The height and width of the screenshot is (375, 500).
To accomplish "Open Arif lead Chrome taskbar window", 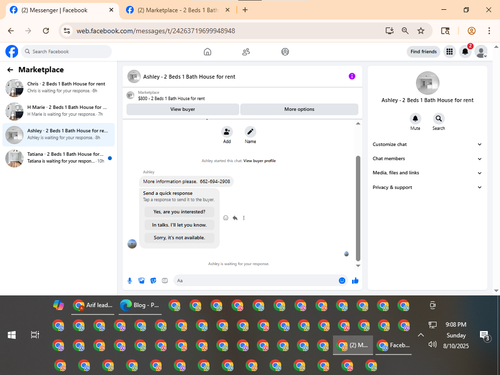I will pyautogui.click(x=93, y=305).
